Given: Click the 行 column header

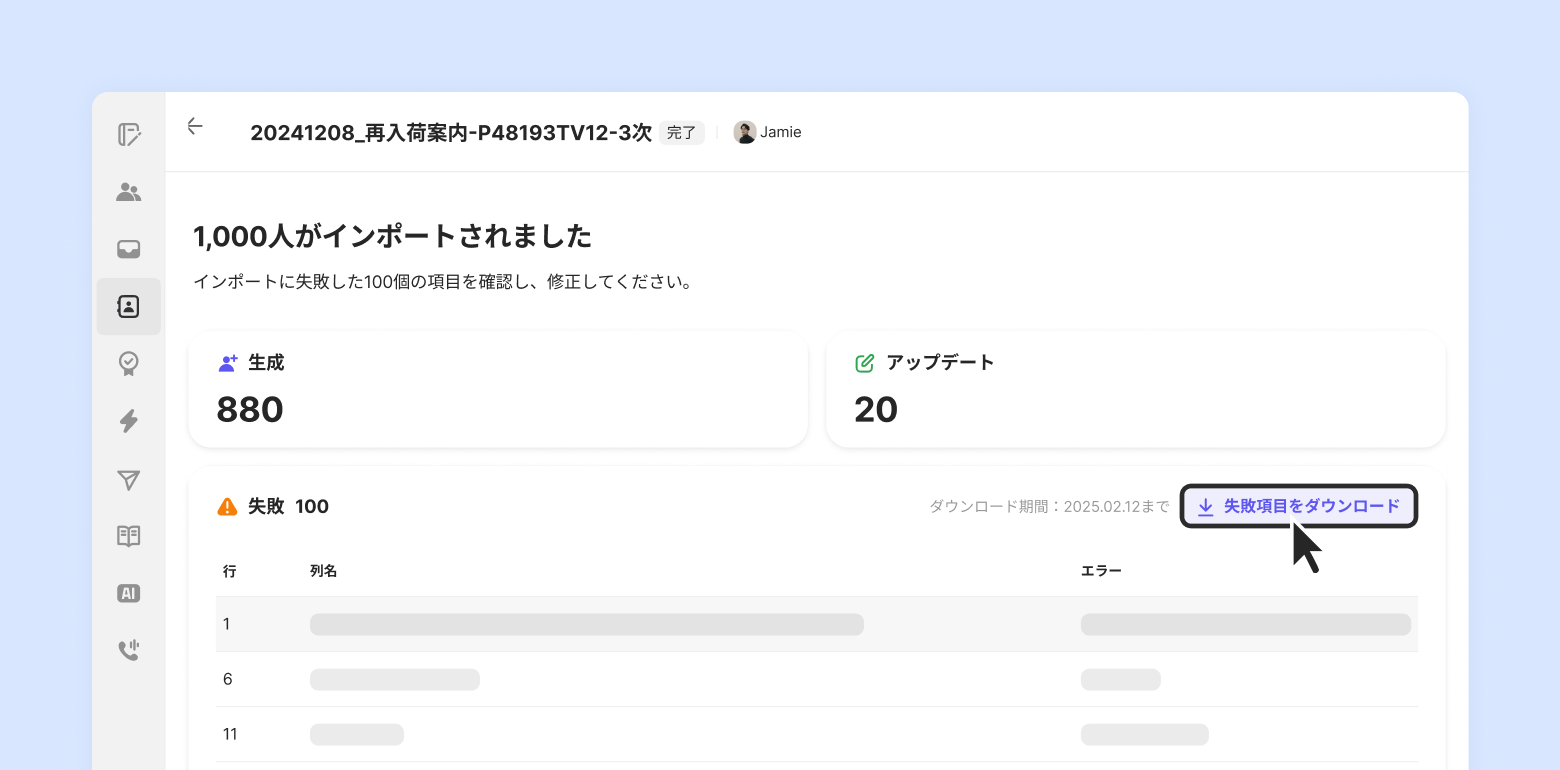Looking at the screenshot, I should click(230, 571).
